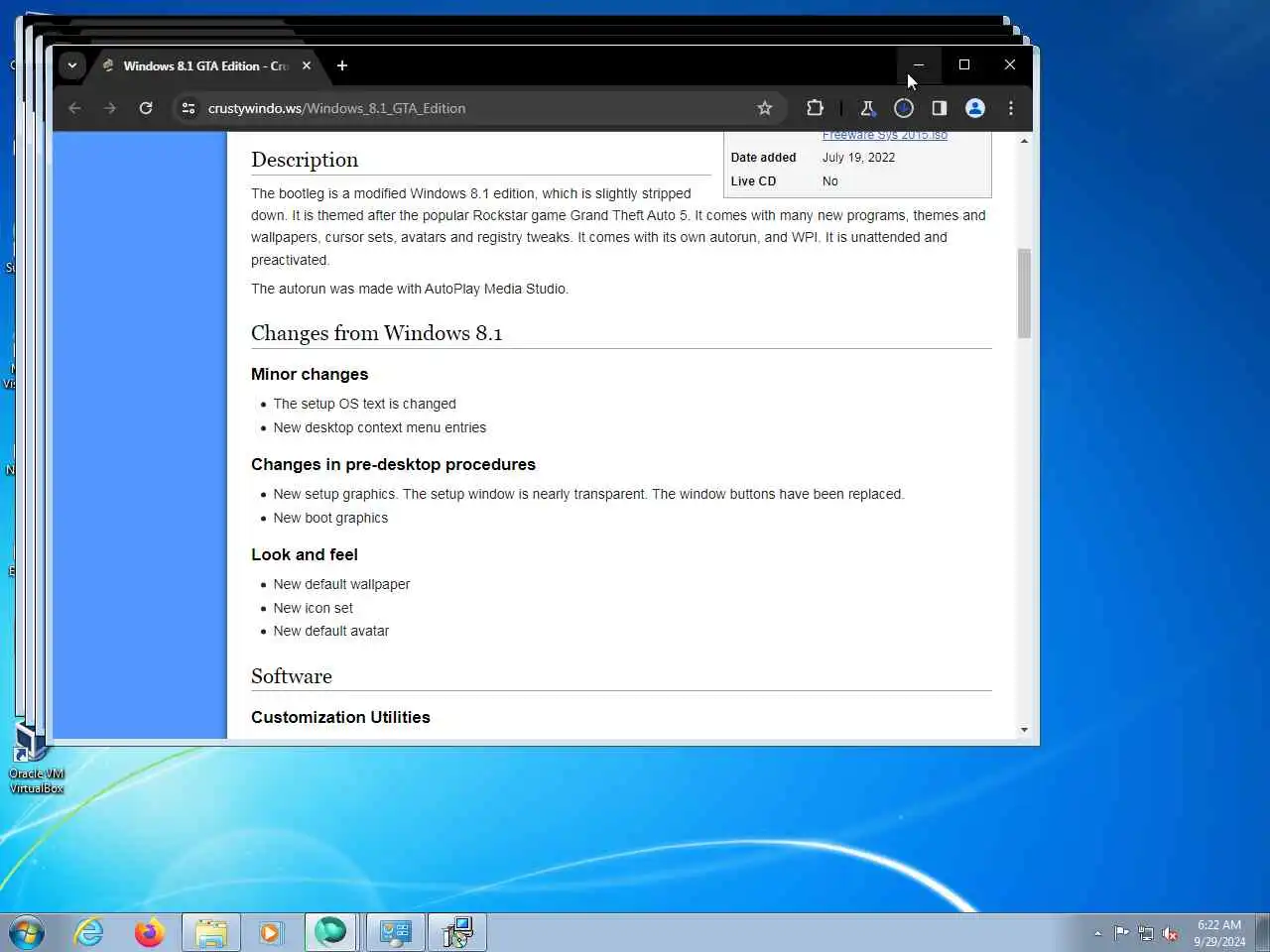
Task: Click the AutoPlay Media Studio sentence
Action: tap(410, 289)
